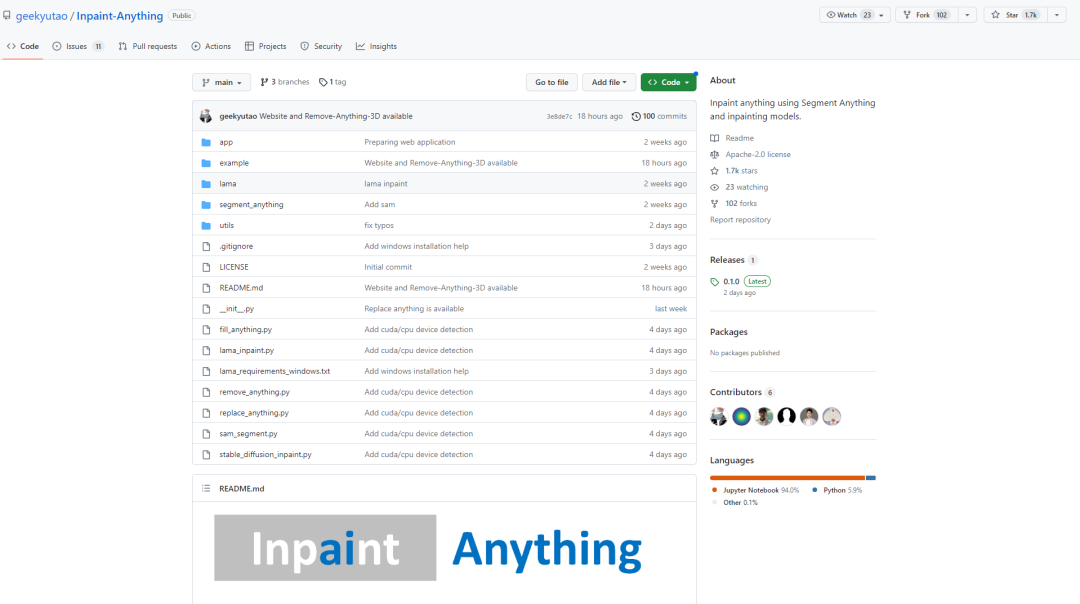Open the last contributor avatar
Screen dimensions: 1080x604
coord(831,416)
